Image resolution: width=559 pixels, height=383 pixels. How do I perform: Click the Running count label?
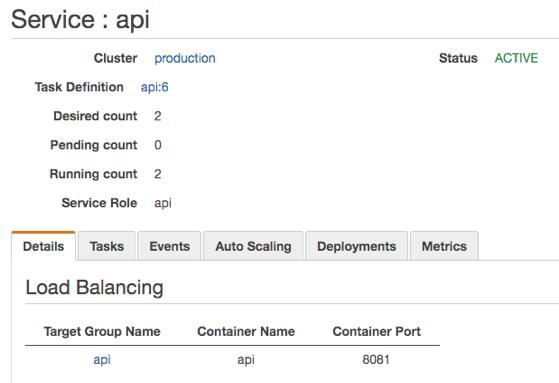[93, 174]
